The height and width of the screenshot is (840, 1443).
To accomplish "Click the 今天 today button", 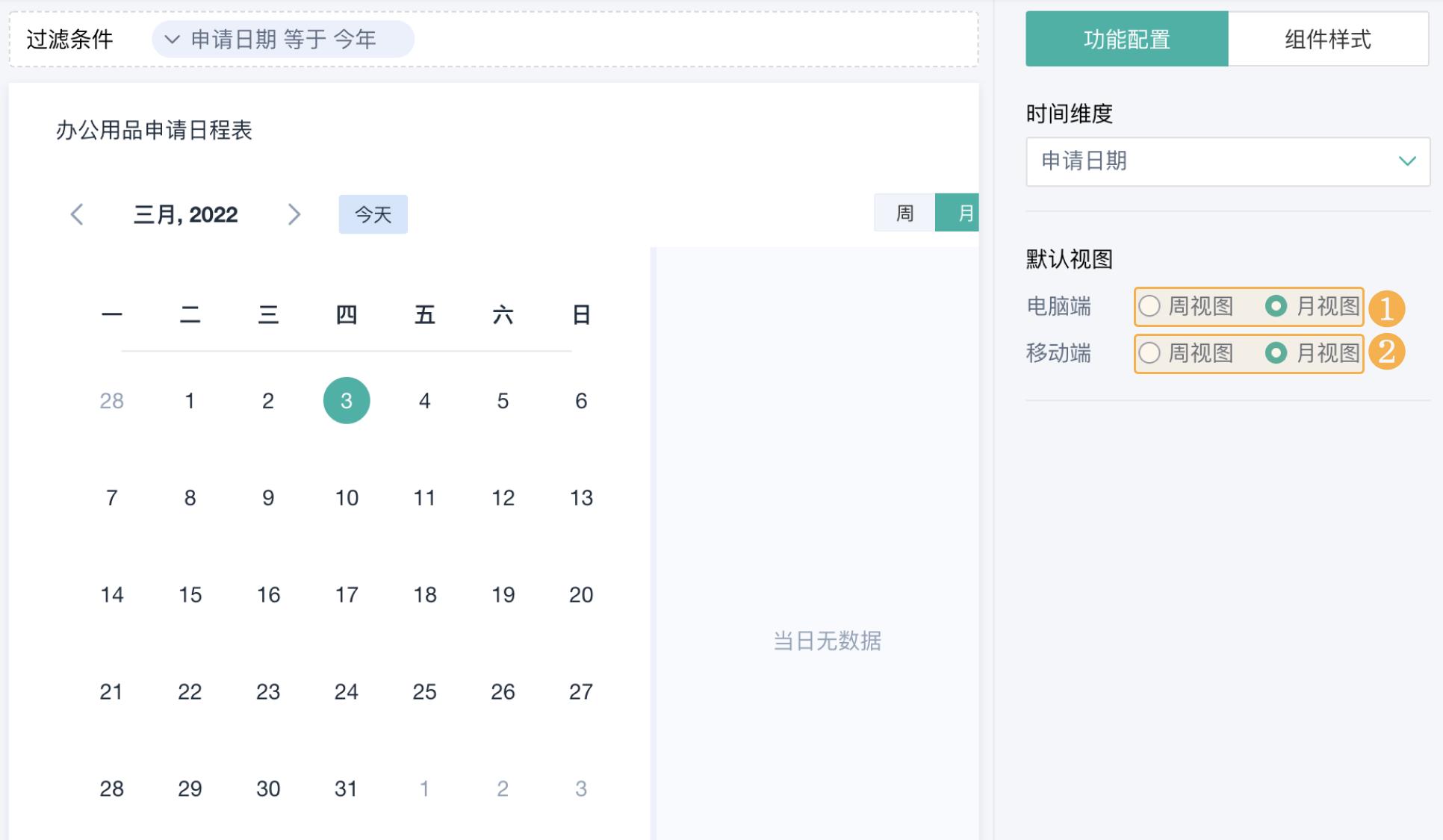I will (373, 214).
